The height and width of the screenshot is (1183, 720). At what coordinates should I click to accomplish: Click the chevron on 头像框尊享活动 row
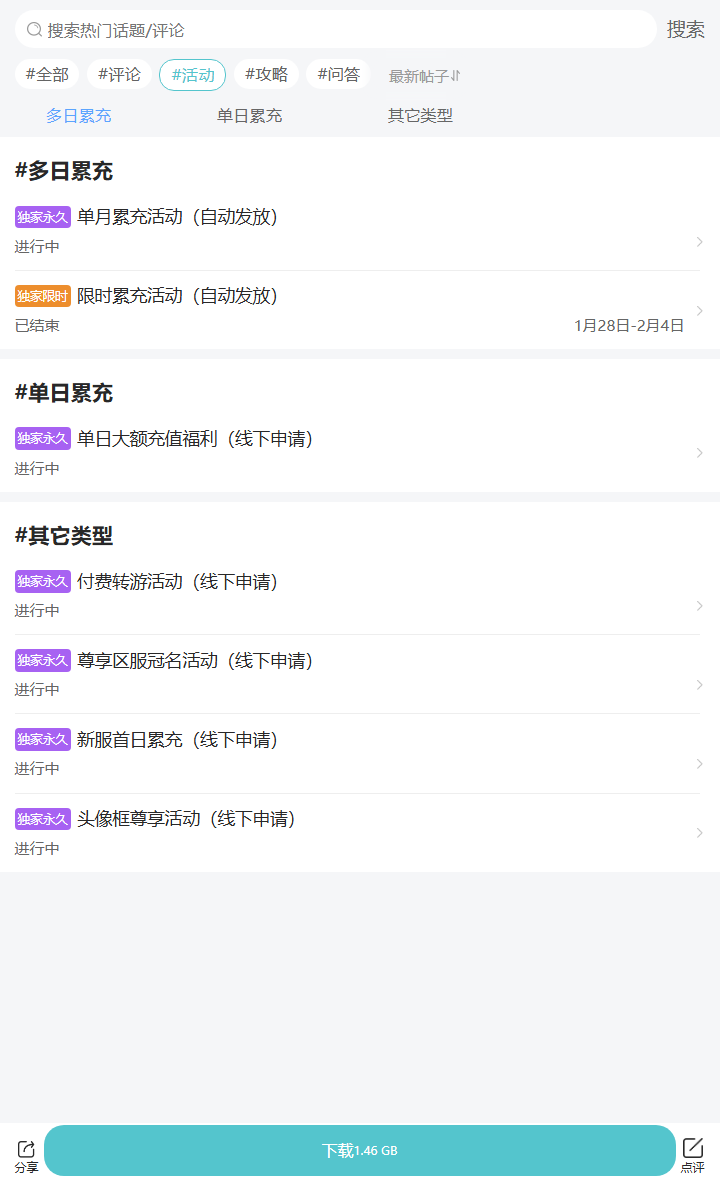point(700,833)
